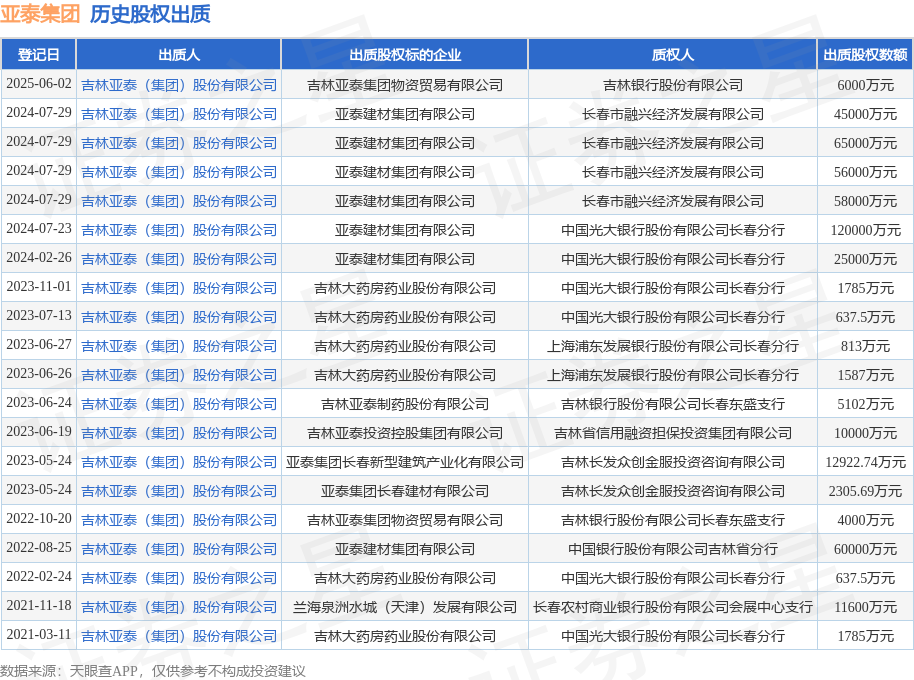
Task: Open the pledgor link in the 12922.74万元 row
Action: pyautogui.click(x=179, y=463)
